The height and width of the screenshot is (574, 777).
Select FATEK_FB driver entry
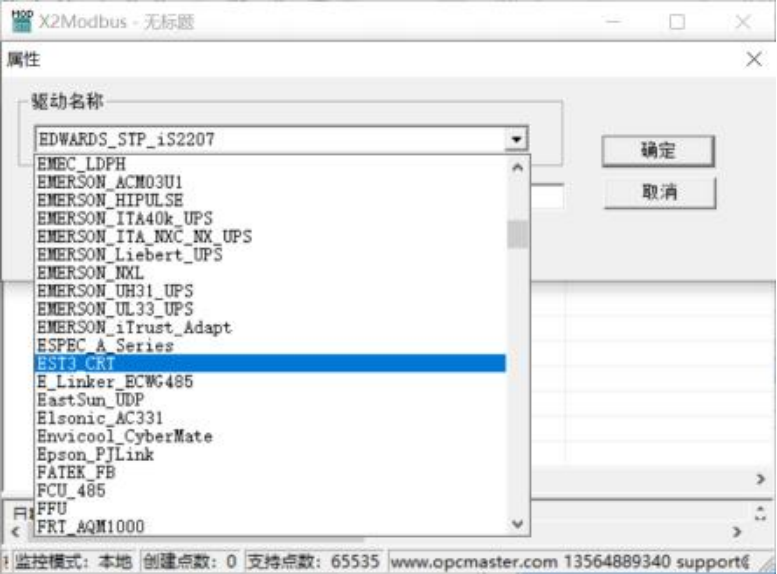point(271,472)
